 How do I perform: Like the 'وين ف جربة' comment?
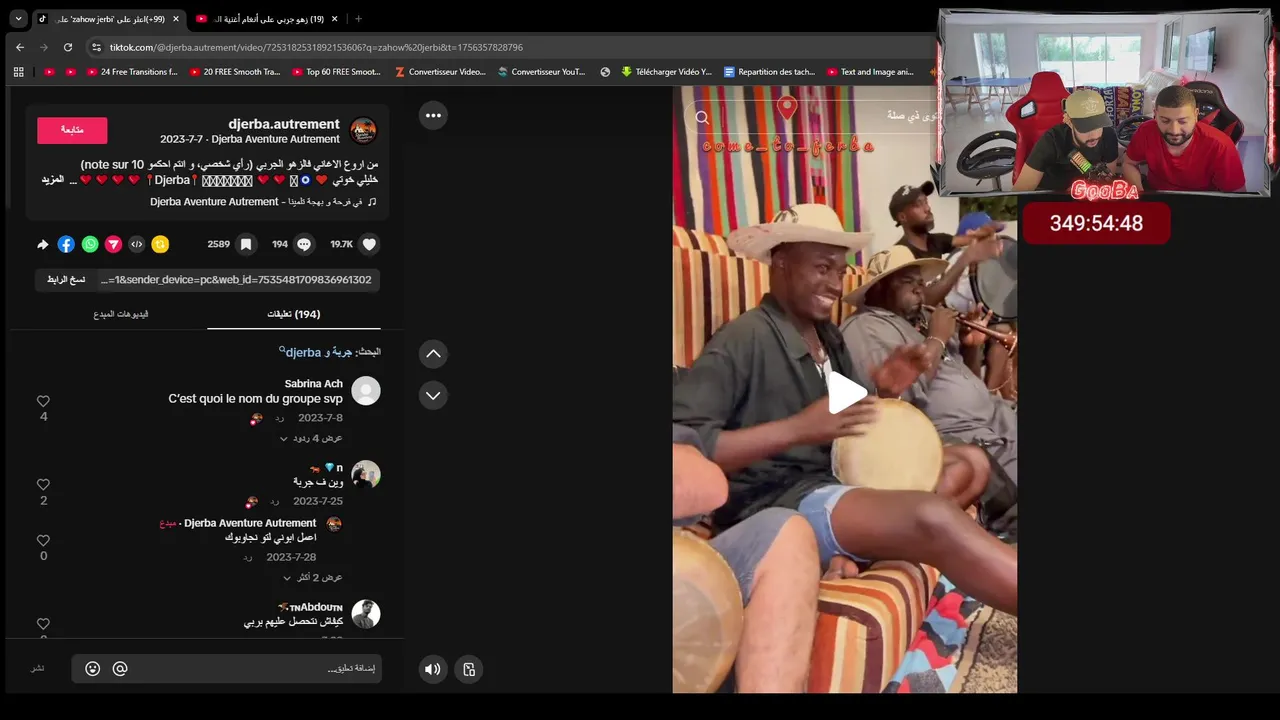coord(43,484)
